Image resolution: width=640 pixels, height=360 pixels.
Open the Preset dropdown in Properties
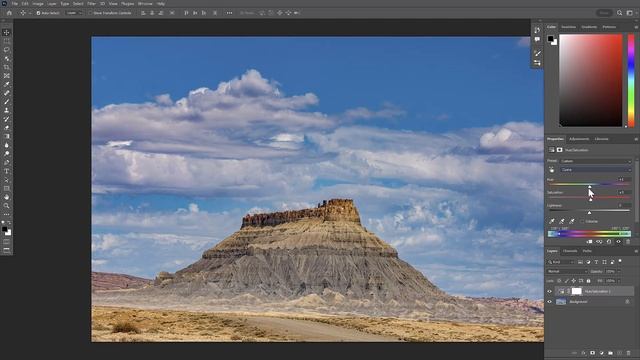click(x=596, y=161)
